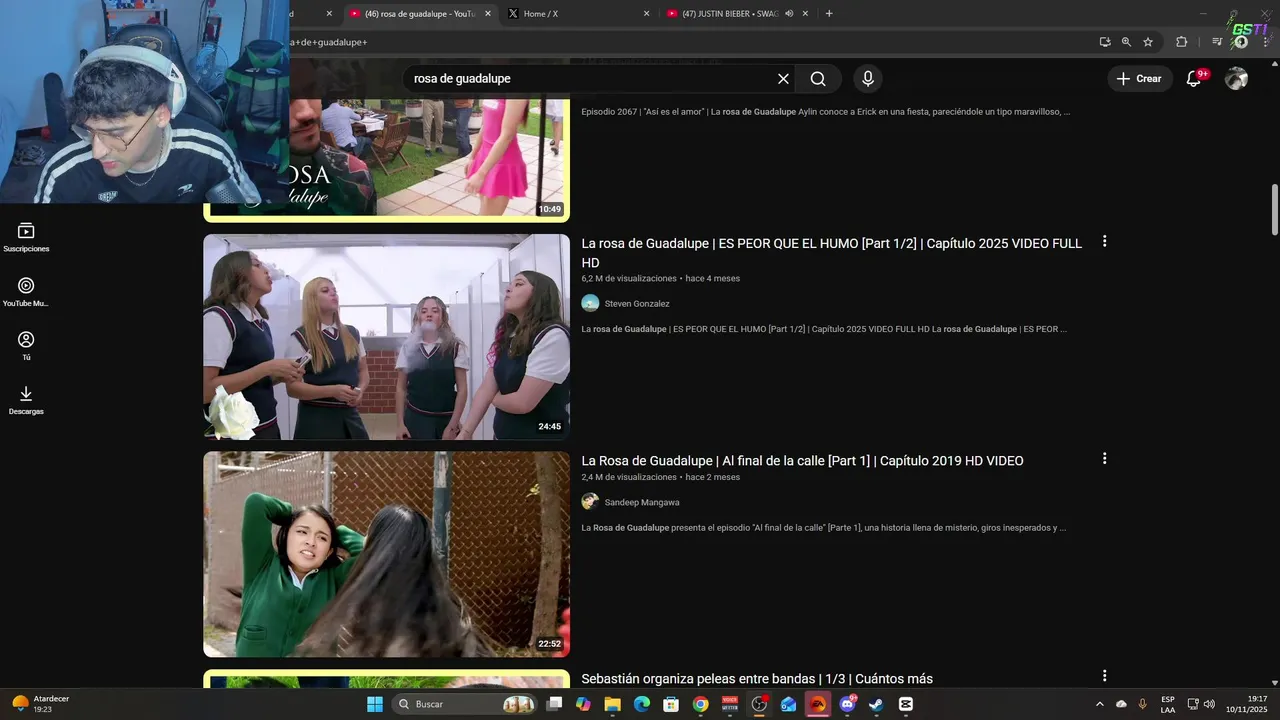Visit Steven Gonzalez channel name
This screenshot has width=1280, height=720.
click(637, 304)
